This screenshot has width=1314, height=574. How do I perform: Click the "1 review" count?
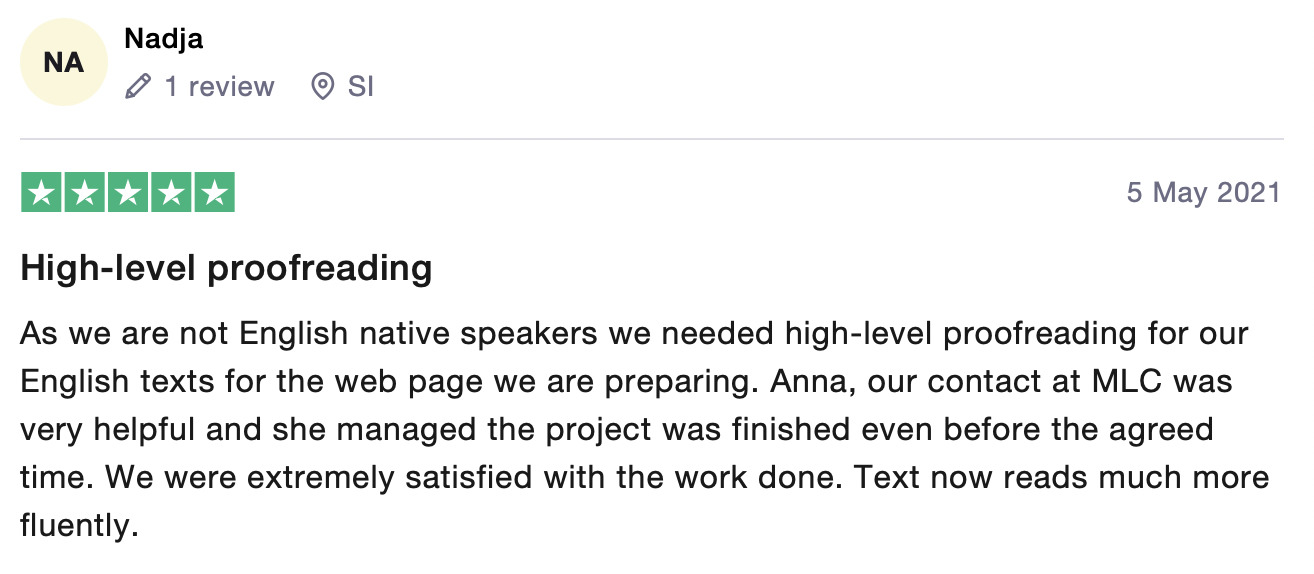point(219,87)
